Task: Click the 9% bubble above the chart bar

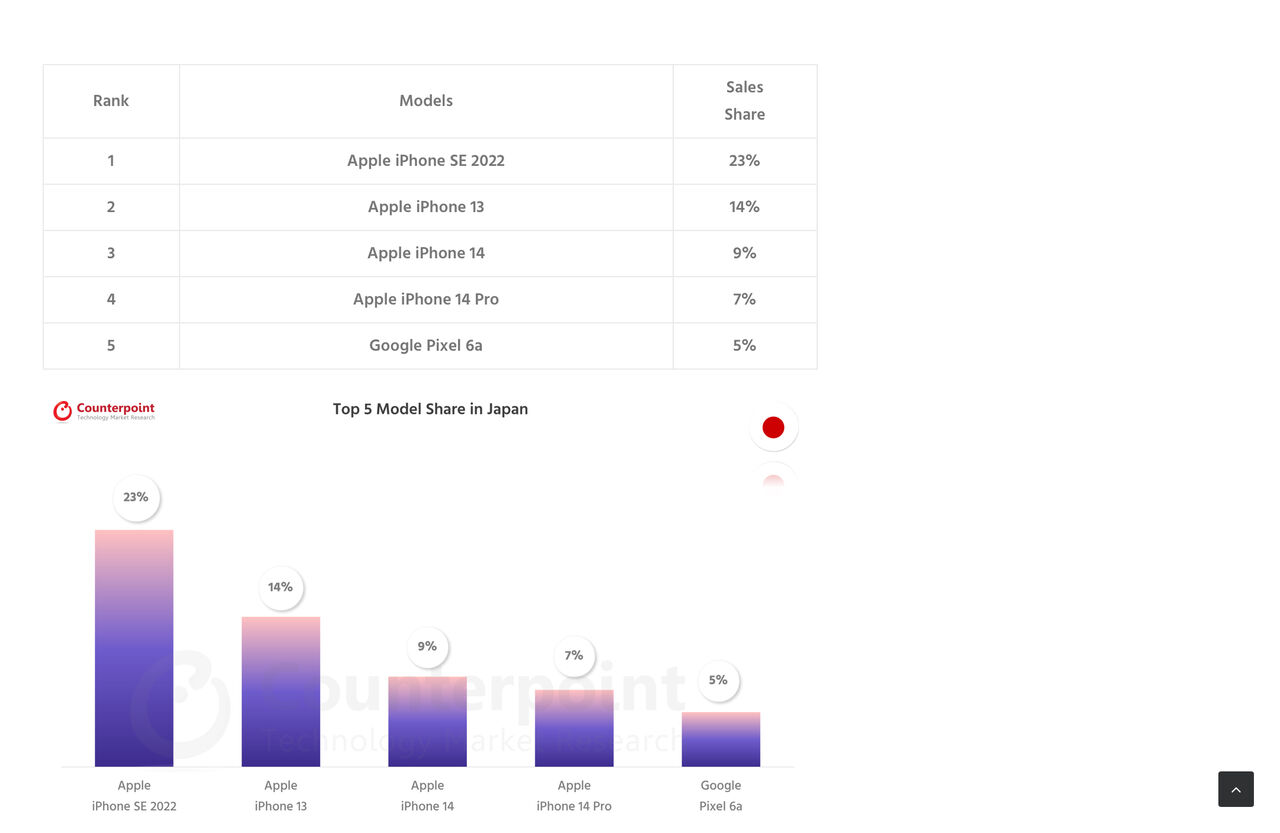Action: point(427,647)
